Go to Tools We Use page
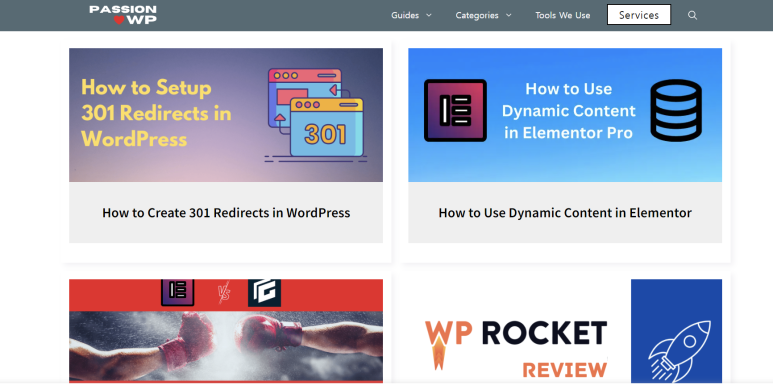The height and width of the screenshot is (385, 773). click(562, 15)
